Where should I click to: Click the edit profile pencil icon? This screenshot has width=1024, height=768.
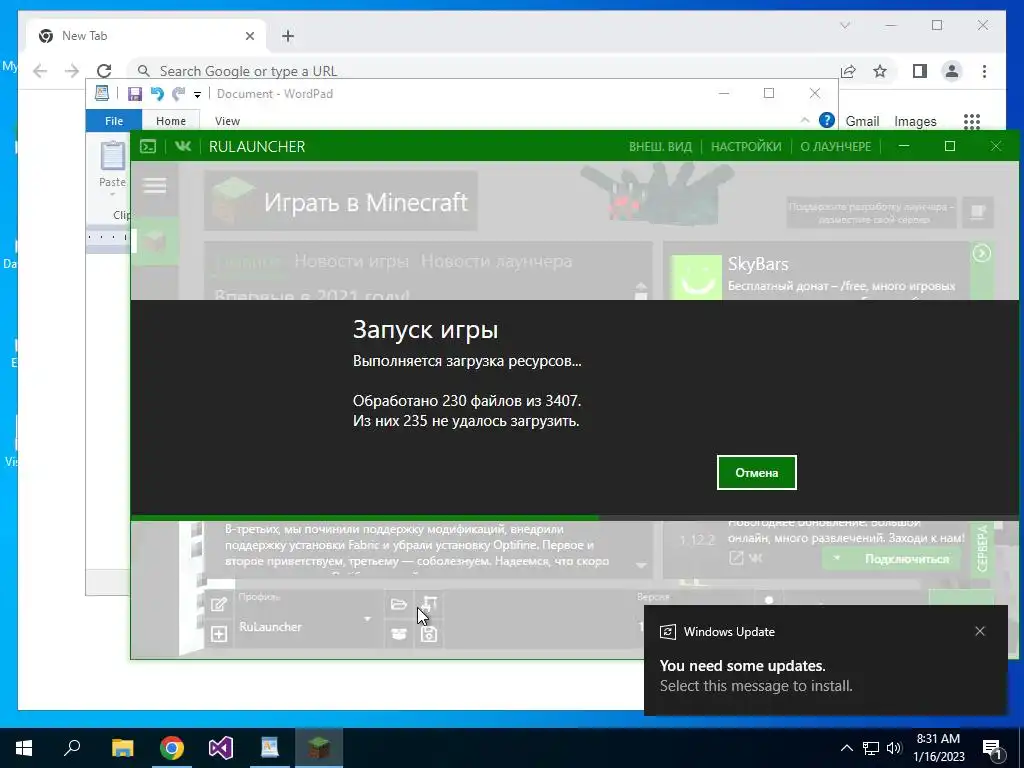point(219,604)
